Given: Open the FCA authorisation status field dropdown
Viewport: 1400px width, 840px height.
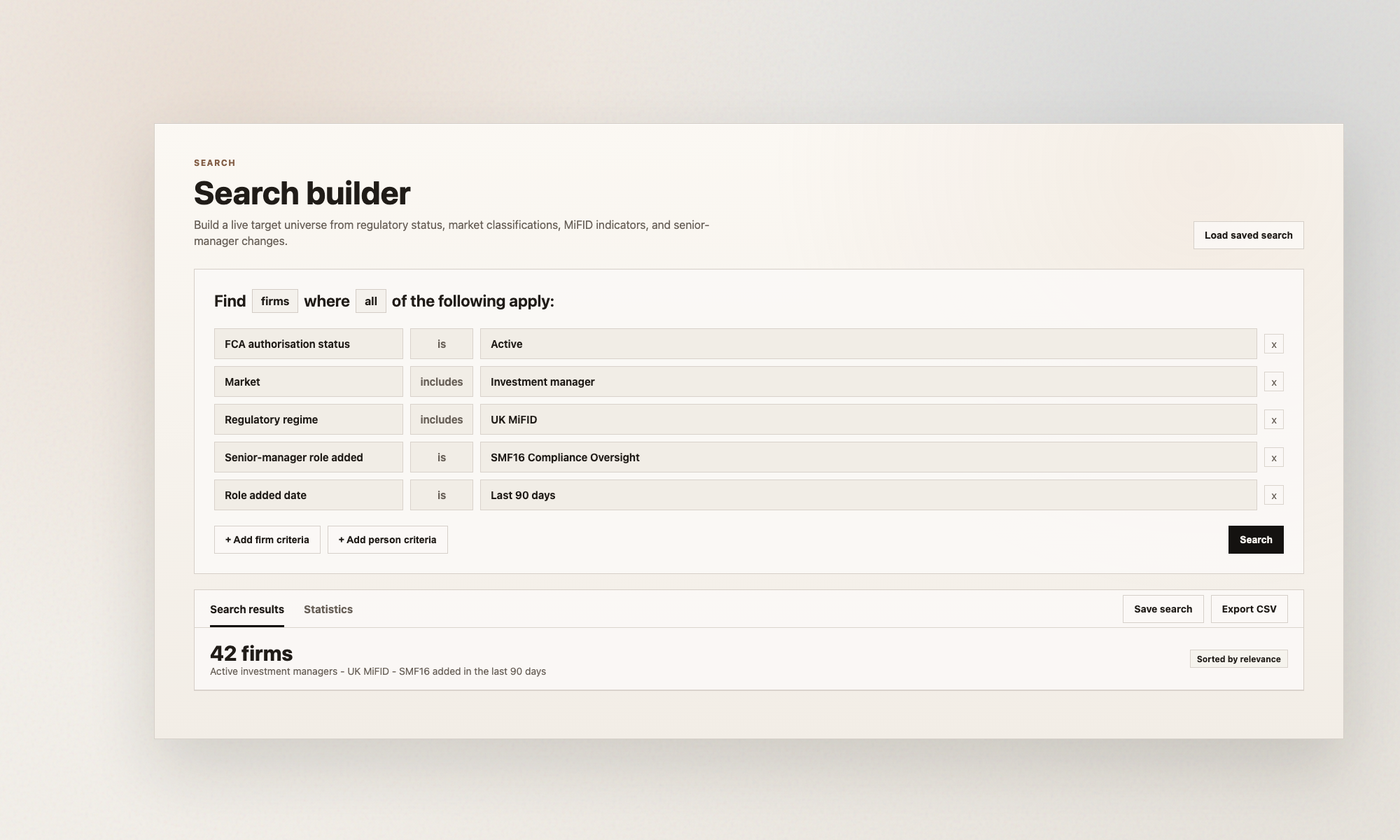Looking at the screenshot, I should tap(309, 344).
